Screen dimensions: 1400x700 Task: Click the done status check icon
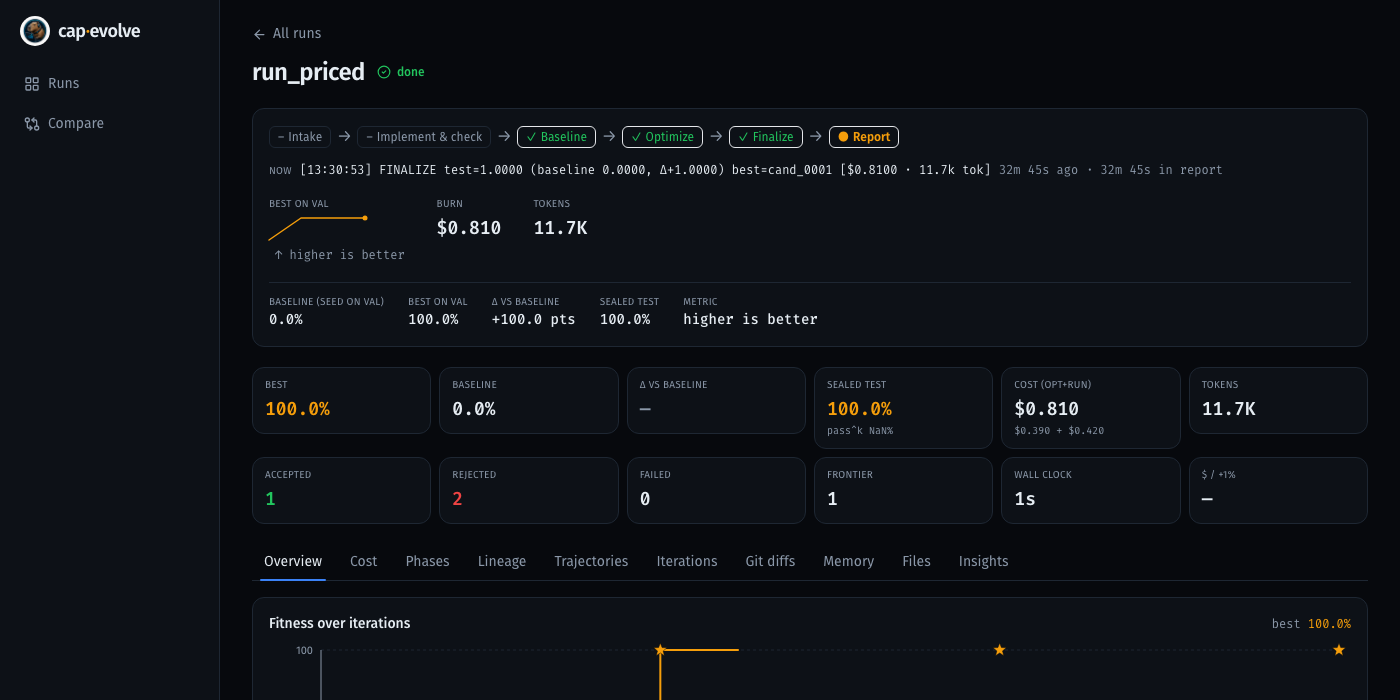pyautogui.click(x=384, y=72)
